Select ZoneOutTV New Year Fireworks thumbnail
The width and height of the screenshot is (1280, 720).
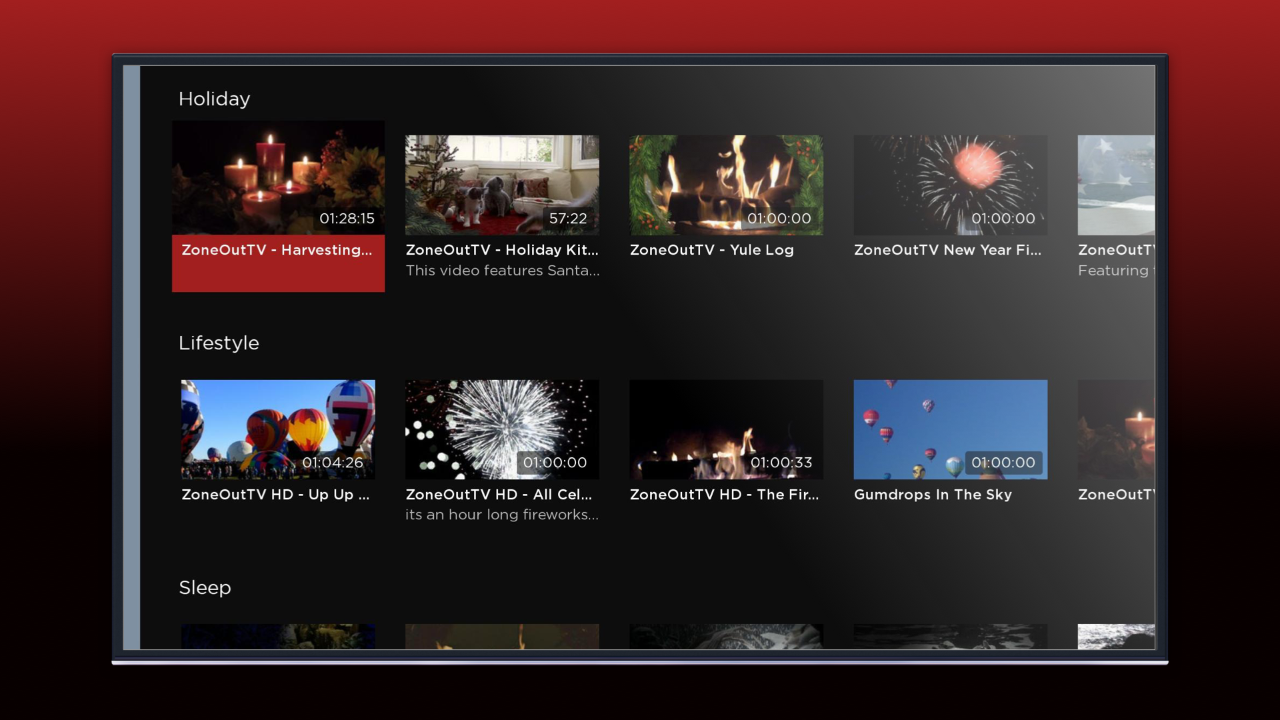(950, 185)
